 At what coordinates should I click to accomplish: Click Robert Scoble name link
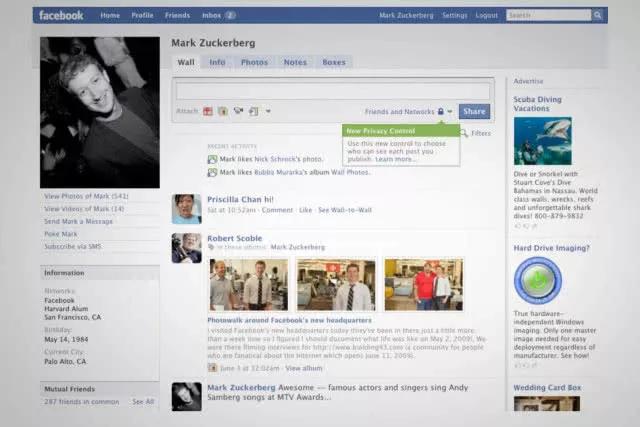pyautogui.click(x=235, y=238)
